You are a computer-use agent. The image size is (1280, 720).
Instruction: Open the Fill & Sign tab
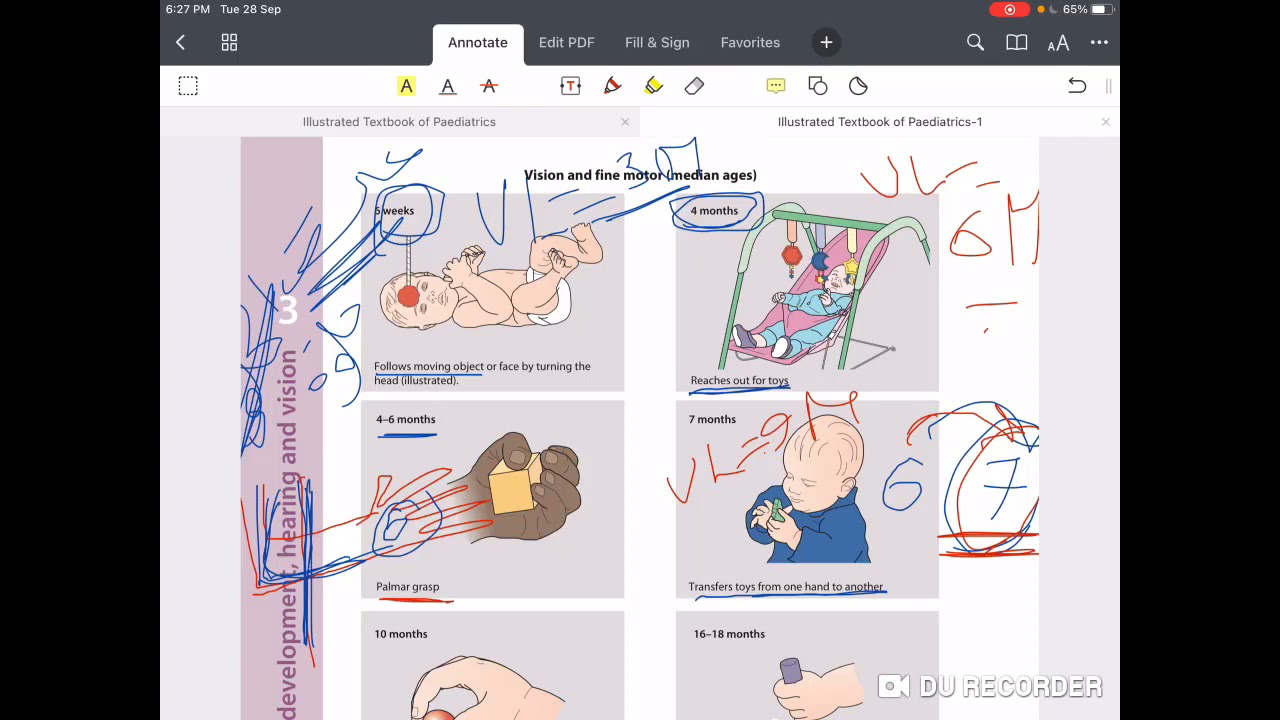(657, 42)
